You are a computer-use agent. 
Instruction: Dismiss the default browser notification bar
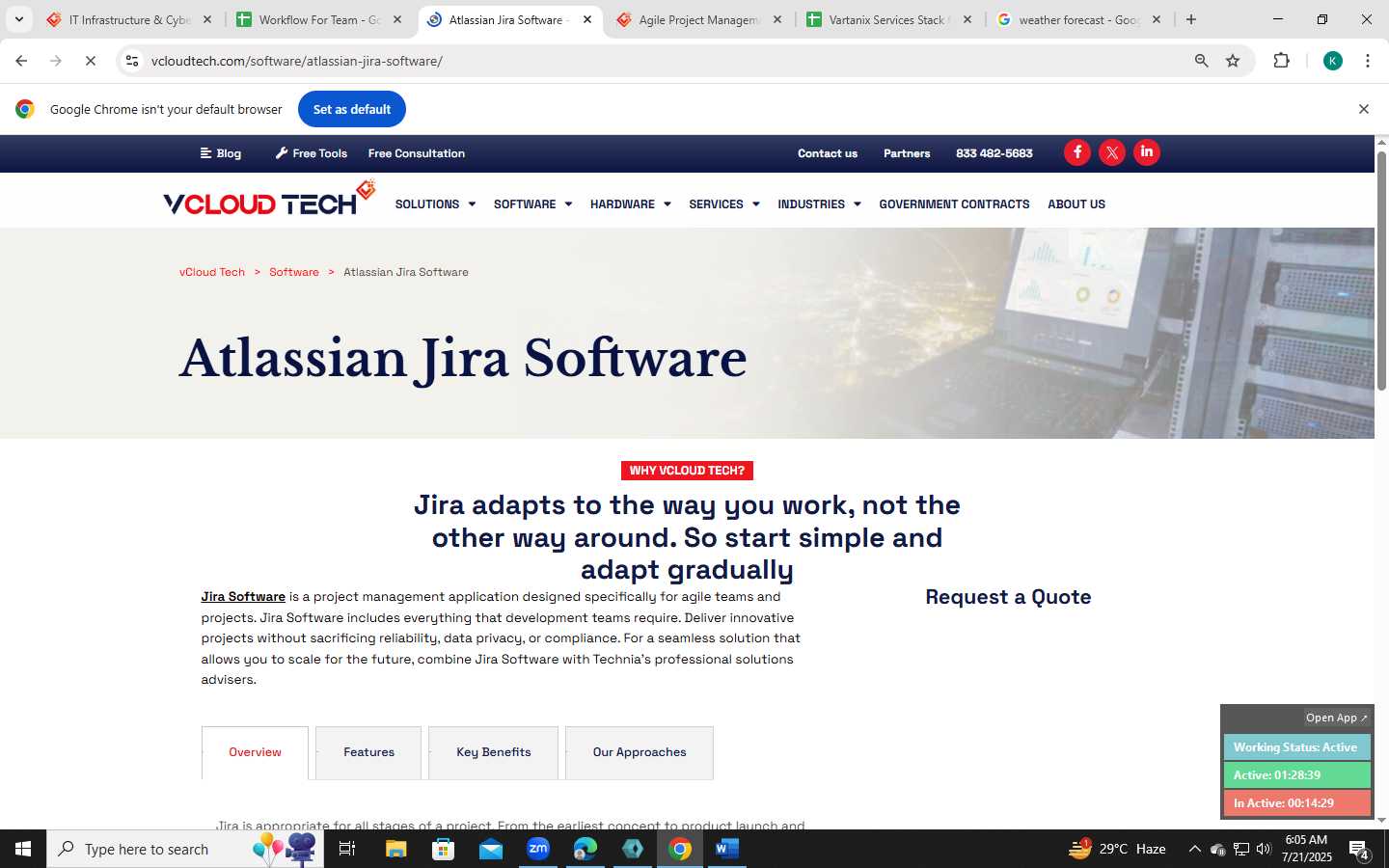coord(1364,109)
